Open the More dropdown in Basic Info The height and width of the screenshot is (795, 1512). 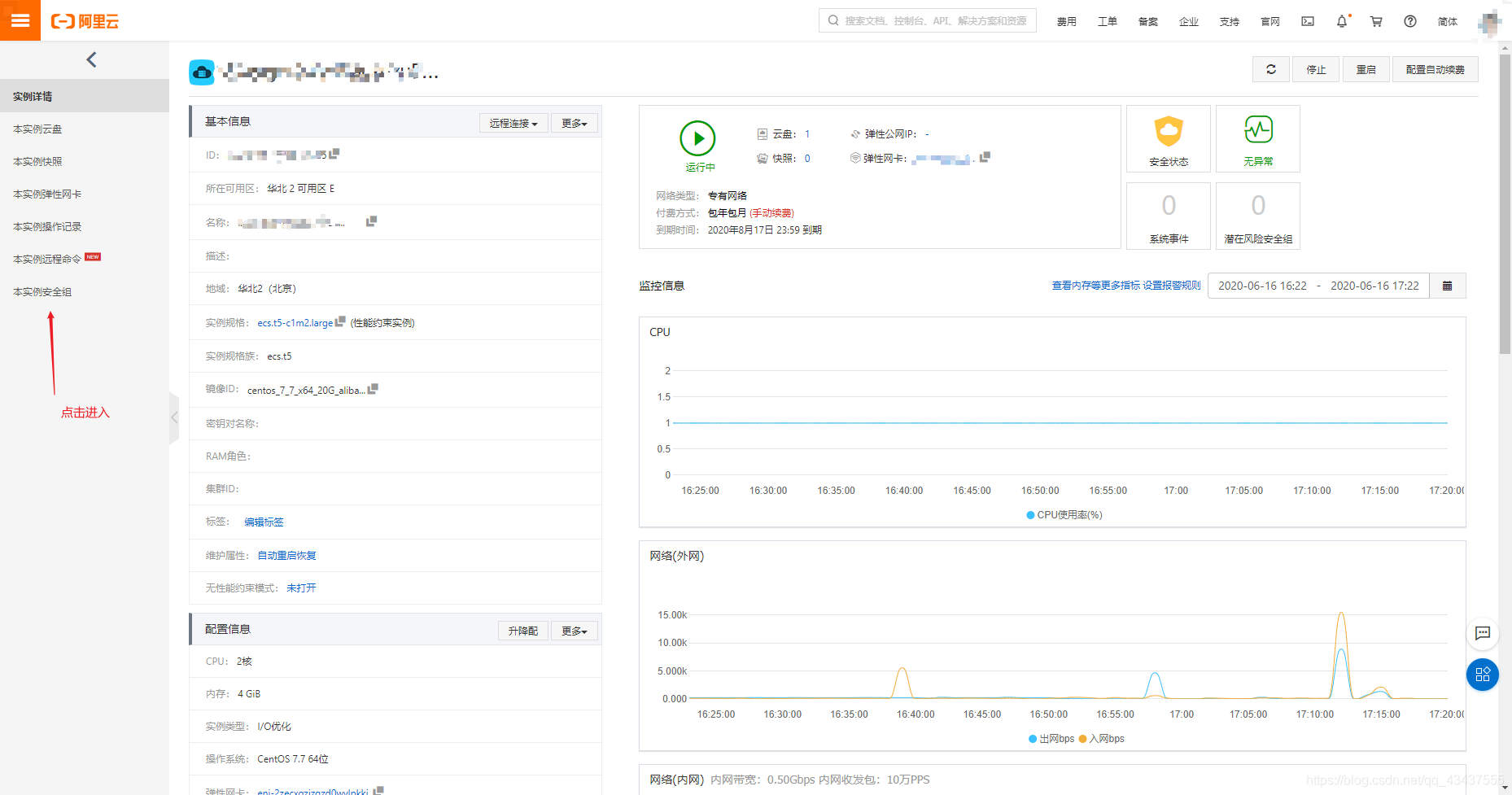coord(575,123)
